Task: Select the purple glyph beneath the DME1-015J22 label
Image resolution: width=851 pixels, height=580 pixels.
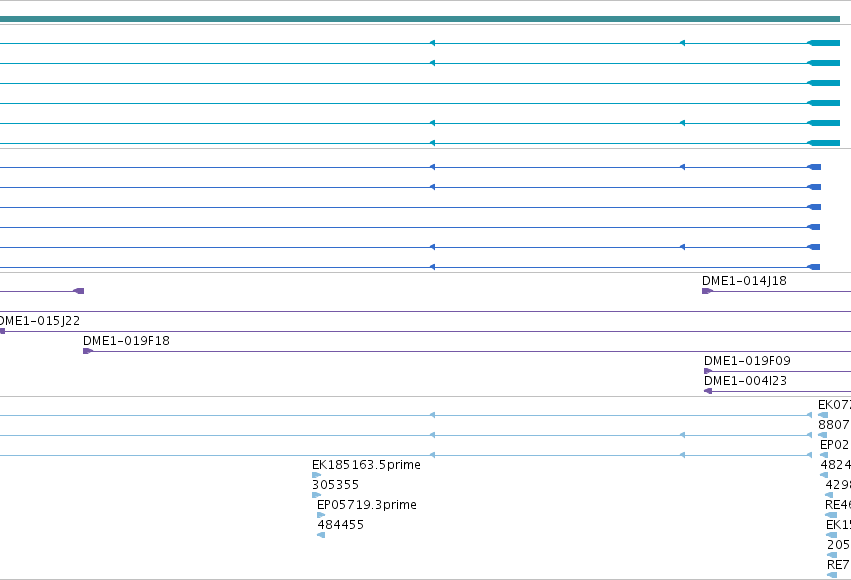Action: pos(2,331)
